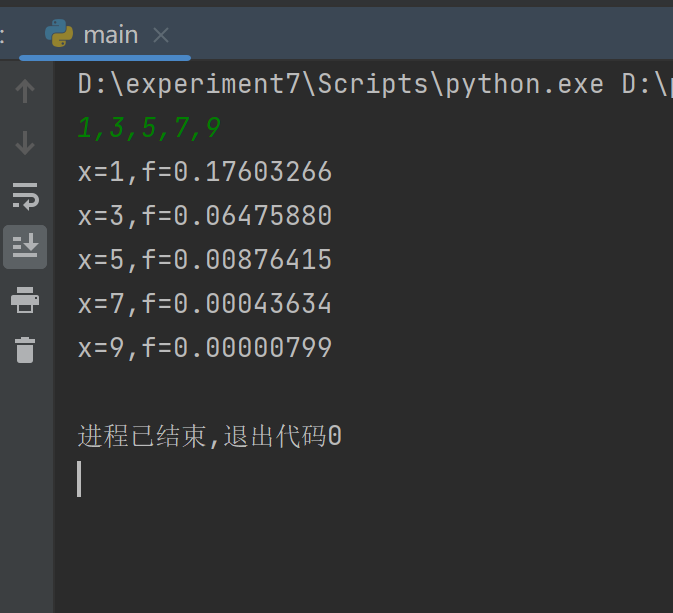The width and height of the screenshot is (673, 613).
Task: Click the process finished exit code message
Action: (210, 436)
